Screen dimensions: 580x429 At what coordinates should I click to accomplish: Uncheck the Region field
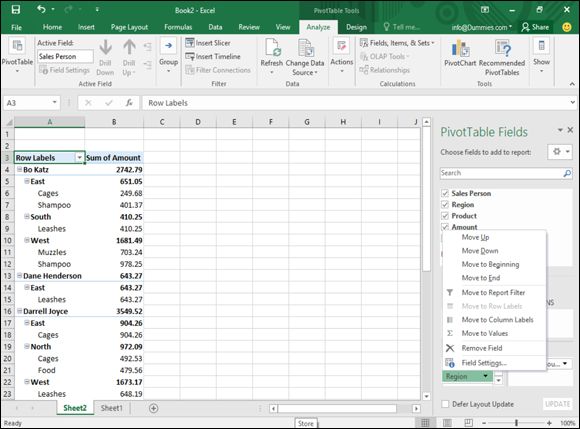pos(445,205)
